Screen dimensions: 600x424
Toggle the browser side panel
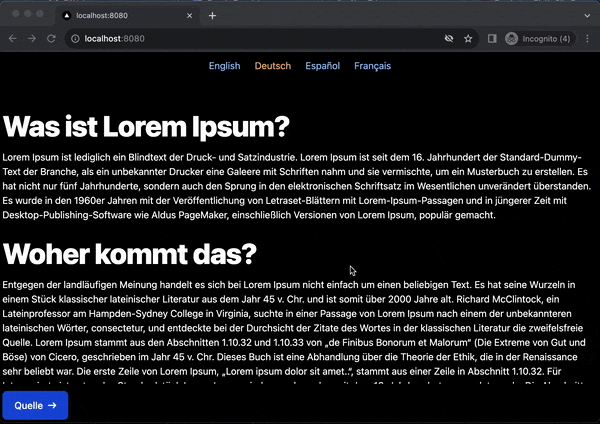[492, 39]
